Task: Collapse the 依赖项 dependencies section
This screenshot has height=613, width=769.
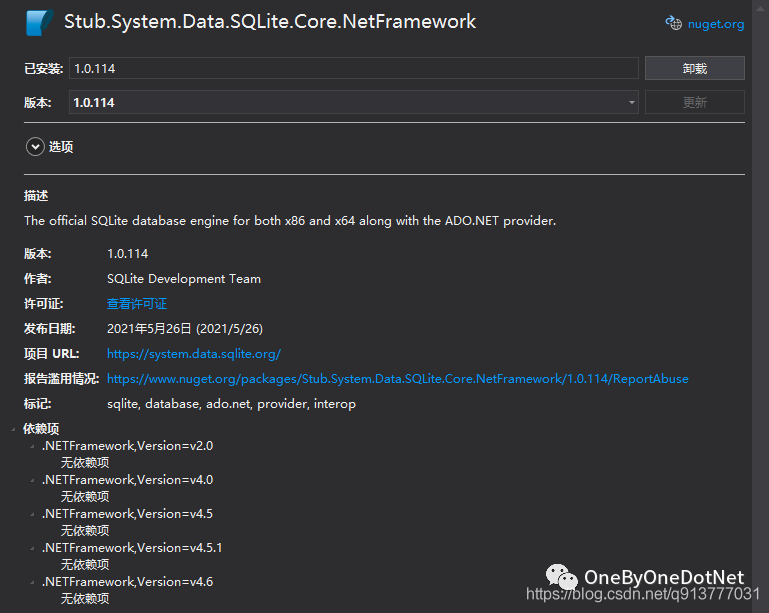Action: [13, 428]
